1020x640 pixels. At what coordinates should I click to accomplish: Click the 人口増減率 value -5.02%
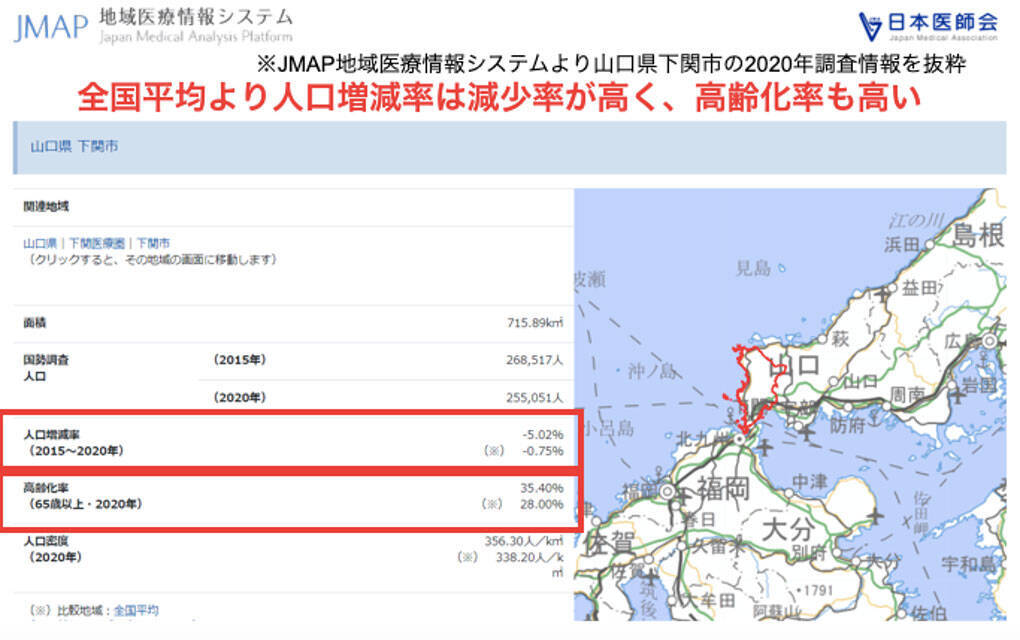point(542,434)
